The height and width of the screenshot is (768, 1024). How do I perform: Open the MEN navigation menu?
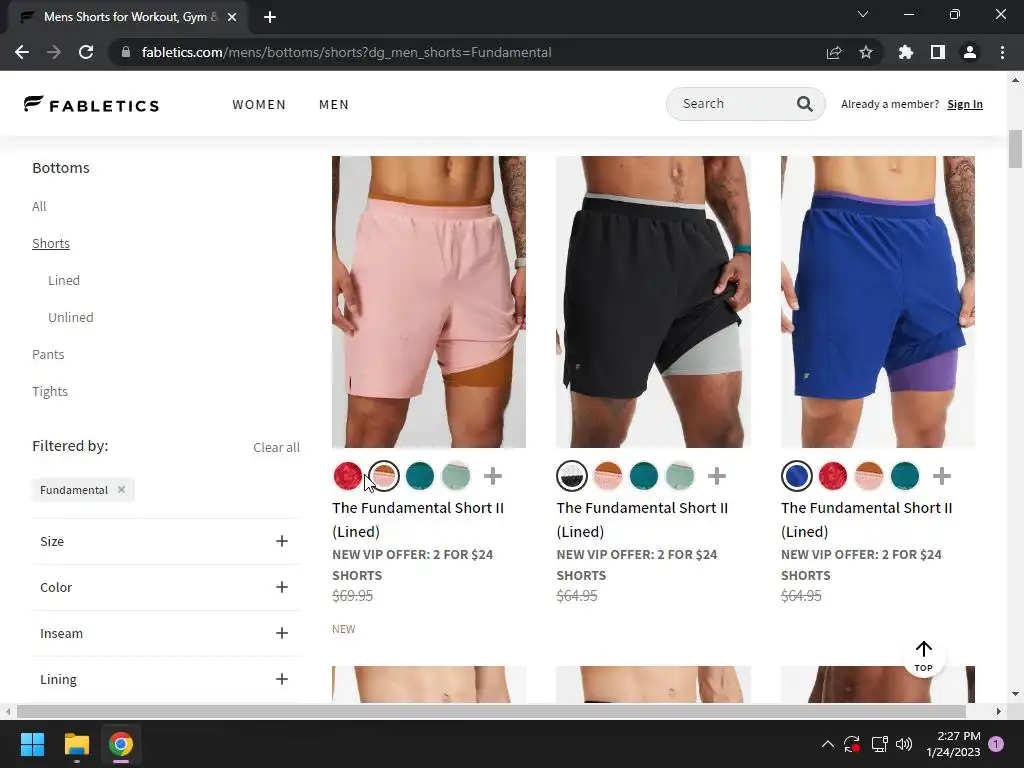(x=334, y=104)
